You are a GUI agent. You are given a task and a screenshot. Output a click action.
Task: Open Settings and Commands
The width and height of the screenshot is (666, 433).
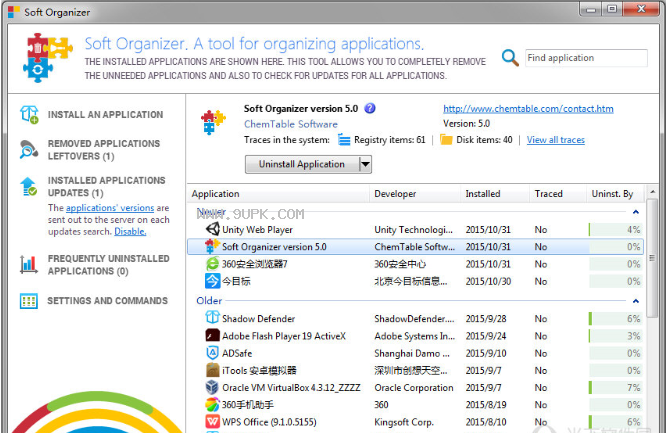tap(107, 301)
